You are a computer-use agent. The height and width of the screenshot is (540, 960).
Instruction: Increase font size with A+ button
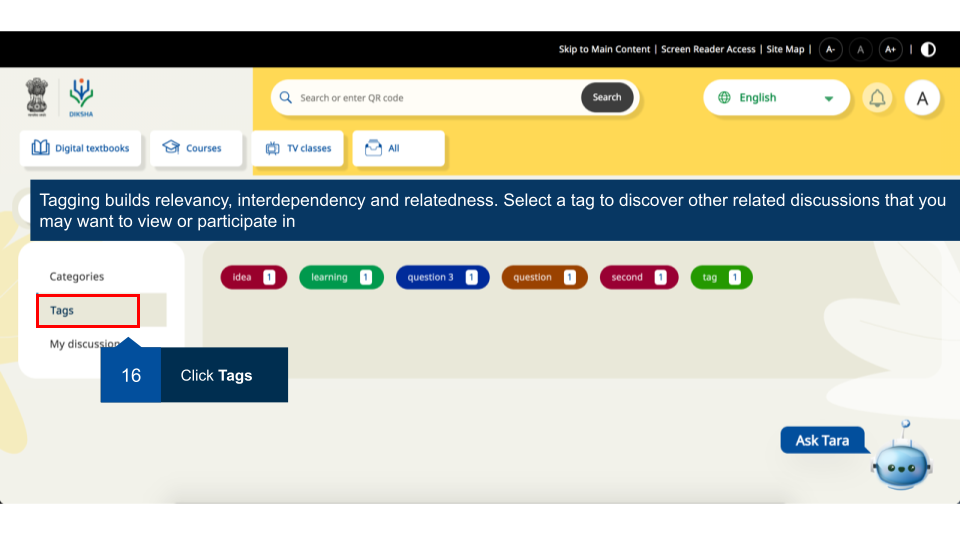pos(890,49)
